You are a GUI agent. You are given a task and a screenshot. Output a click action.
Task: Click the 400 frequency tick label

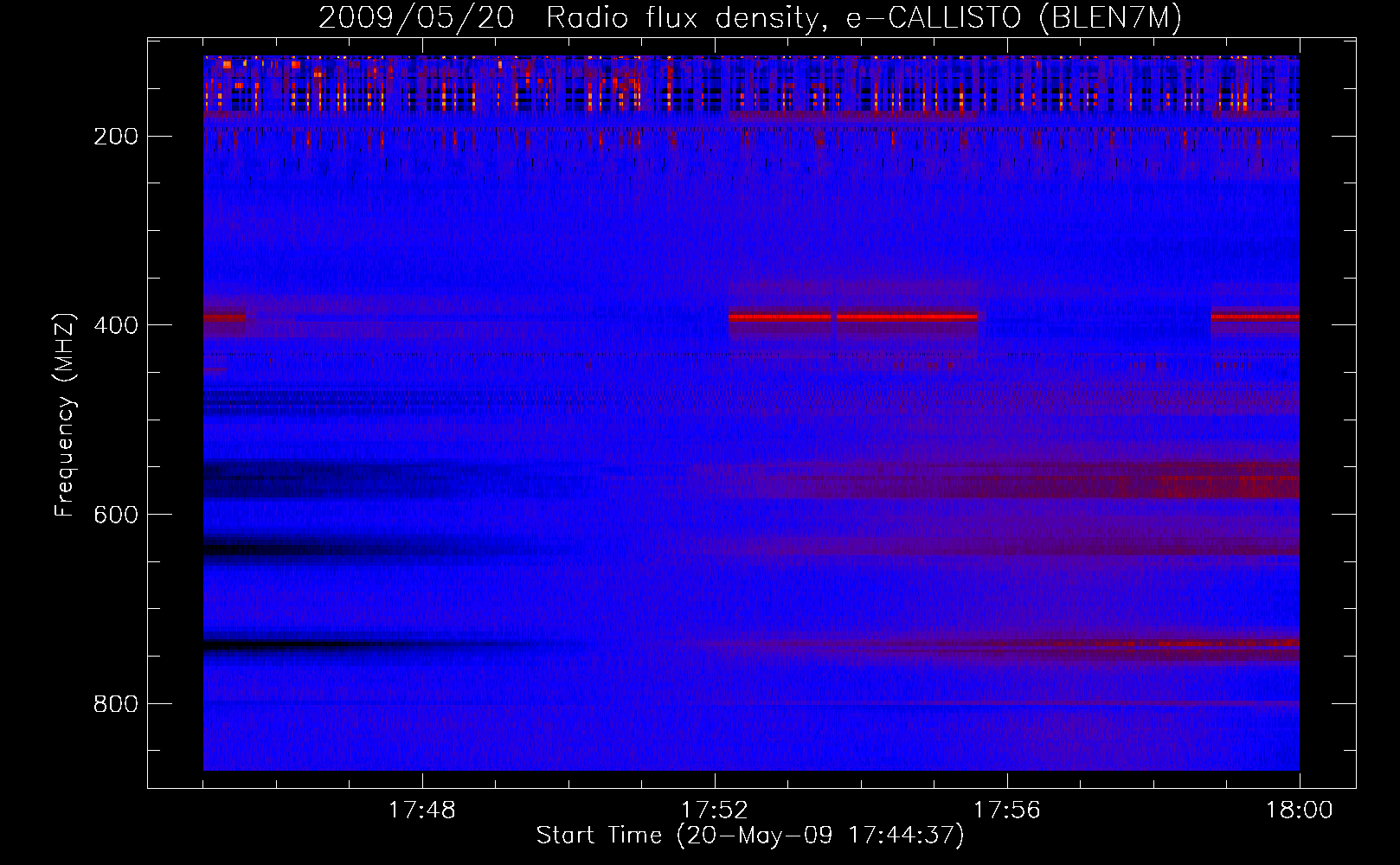pos(116,325)
